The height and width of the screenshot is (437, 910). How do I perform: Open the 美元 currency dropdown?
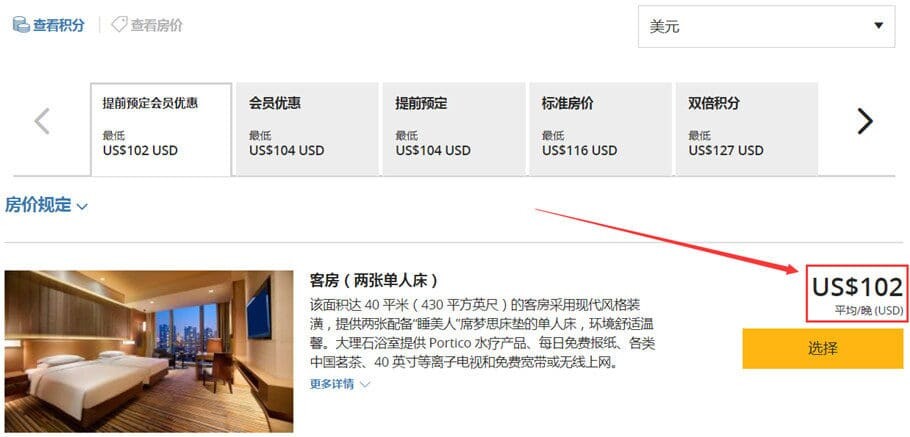(x=766, y=27)
